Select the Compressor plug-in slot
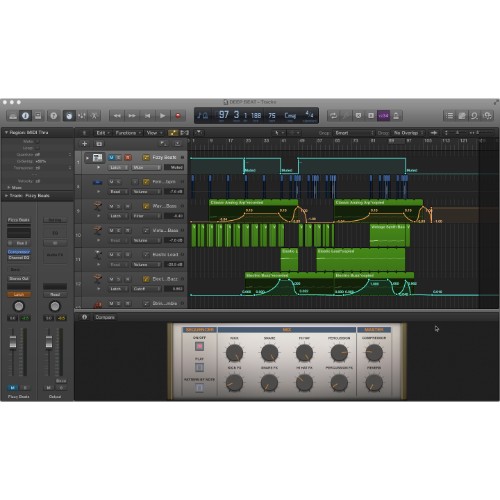This screenshot has width=500, height=500. coord(19,252)
